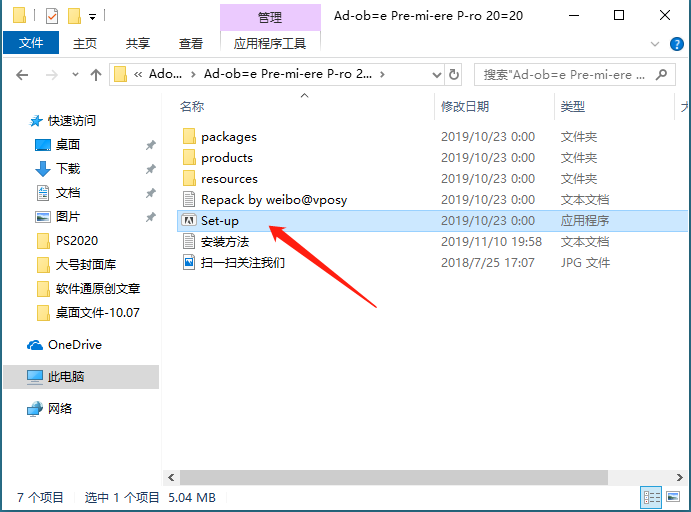Image resolution: width=691 pixels, height=512 pixels.
Task: Expand the address bar history dropdown
Action: [436, 75]
